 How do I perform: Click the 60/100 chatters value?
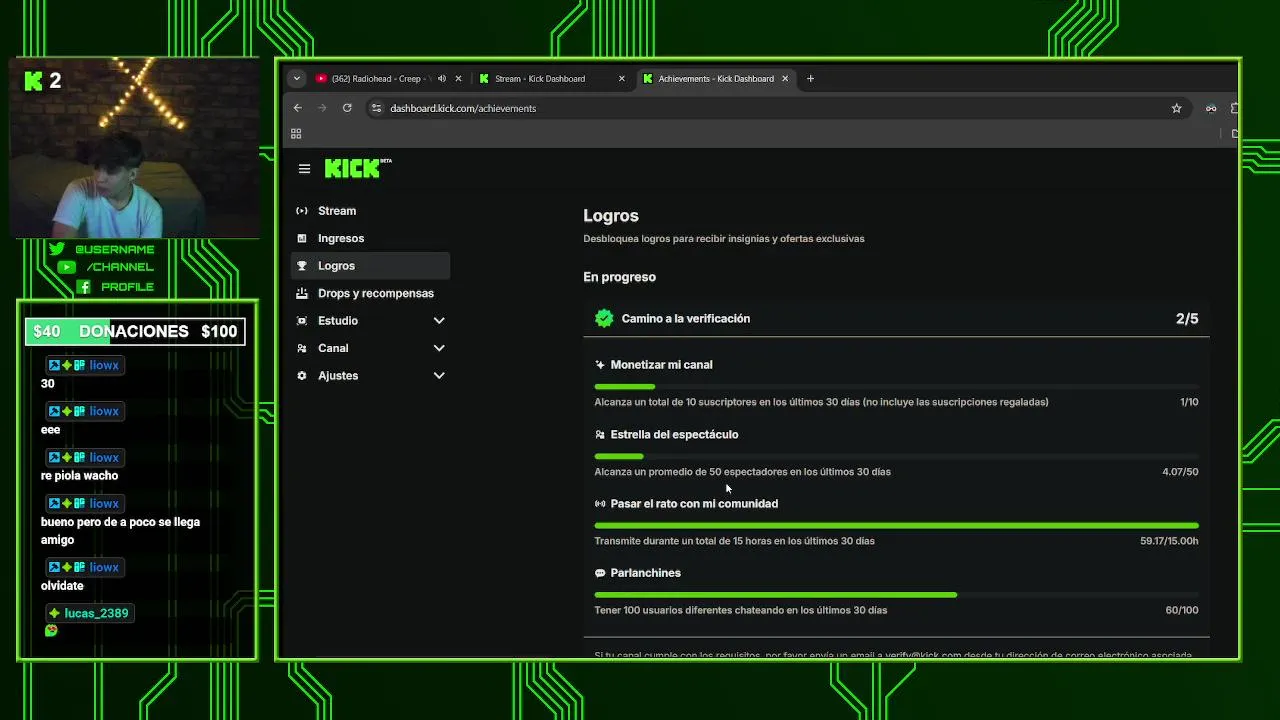(1182, 610)
